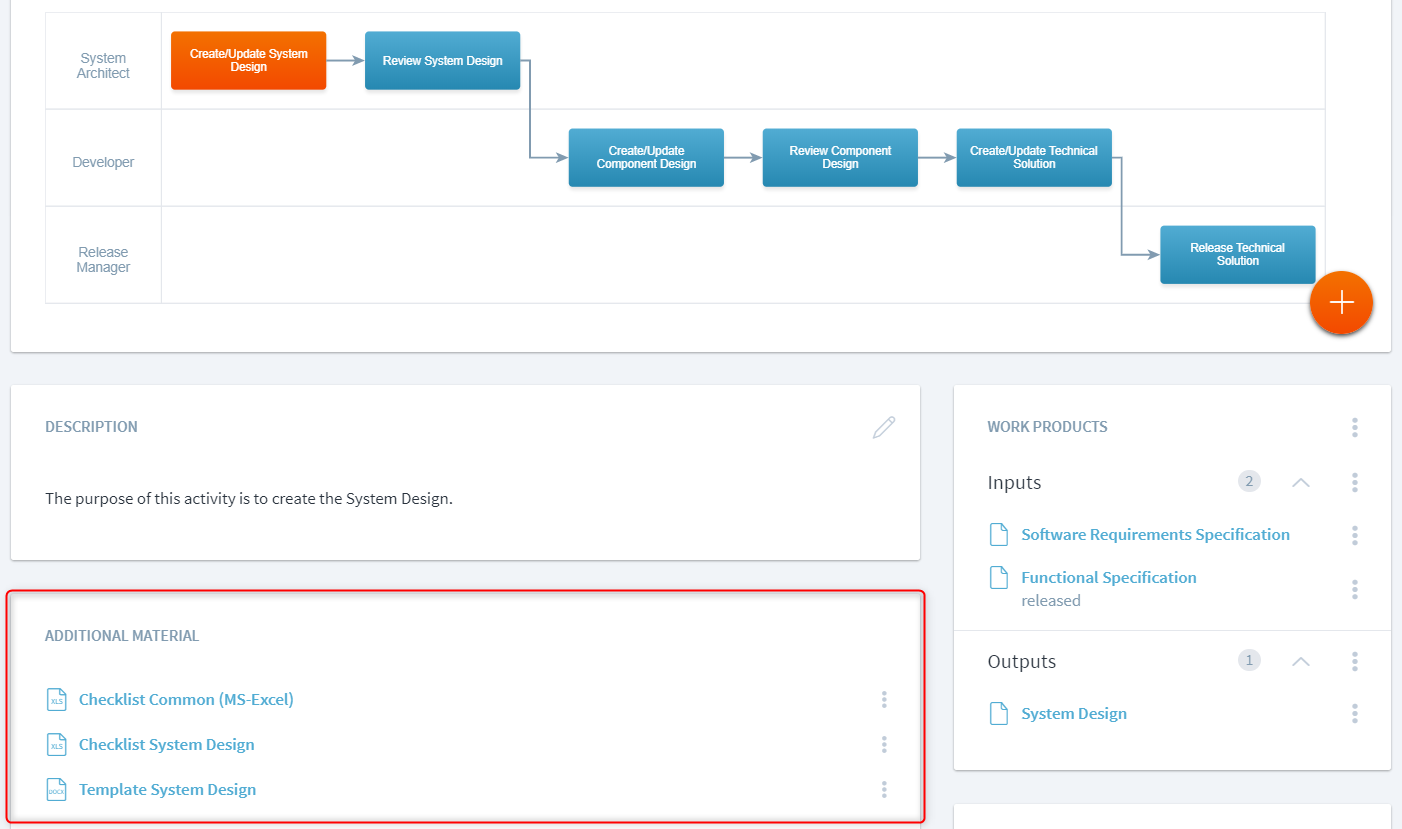
Task: Open options menu for Template System Design
Action: click(884, 790)
